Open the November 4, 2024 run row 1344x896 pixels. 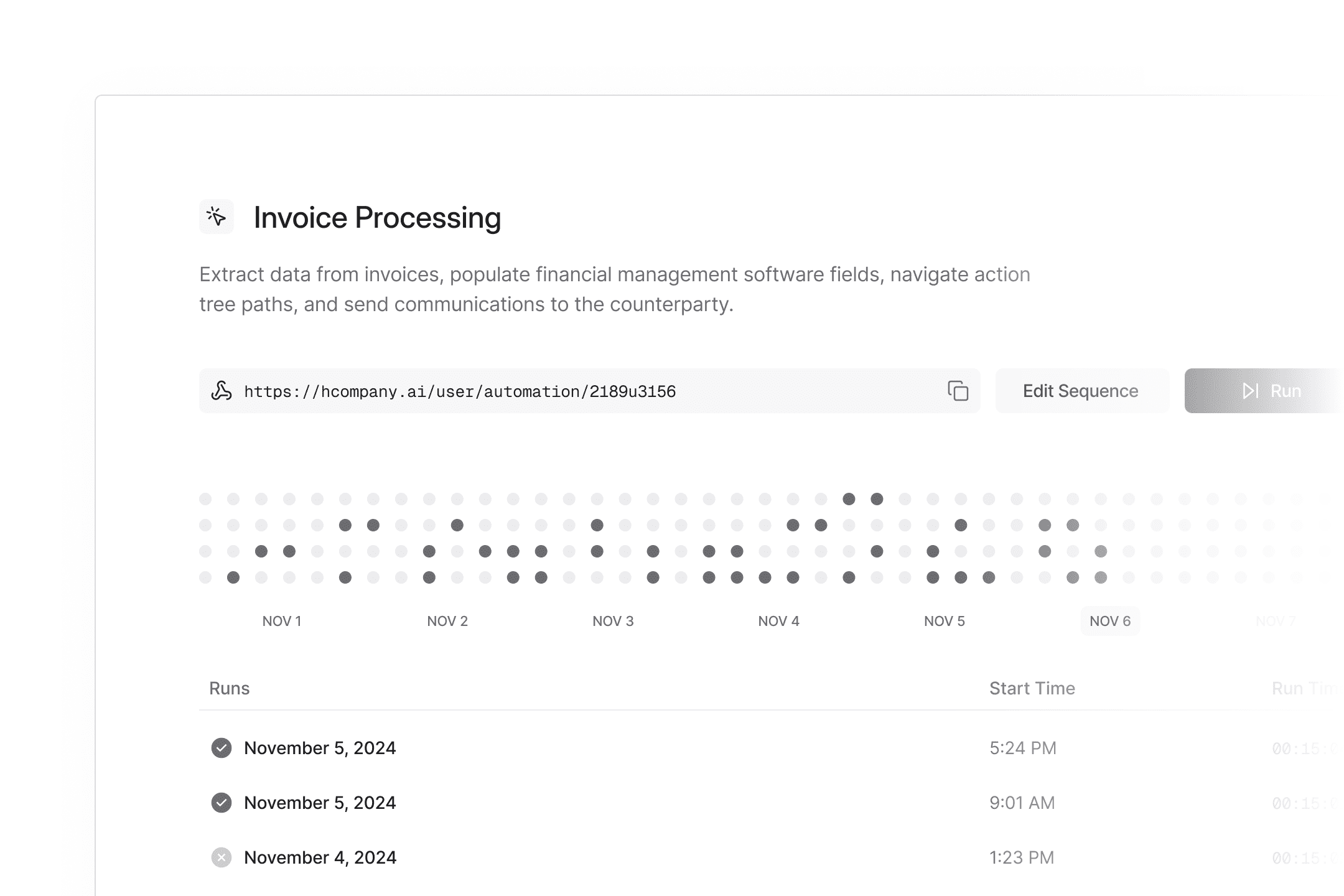click(x=772, y=857)
